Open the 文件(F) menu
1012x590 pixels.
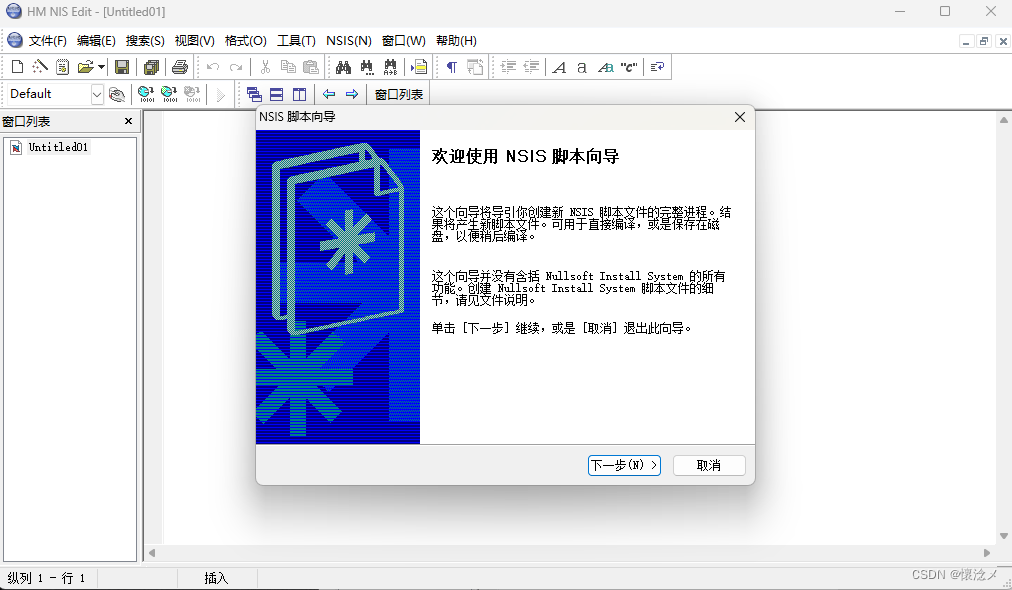47,41
